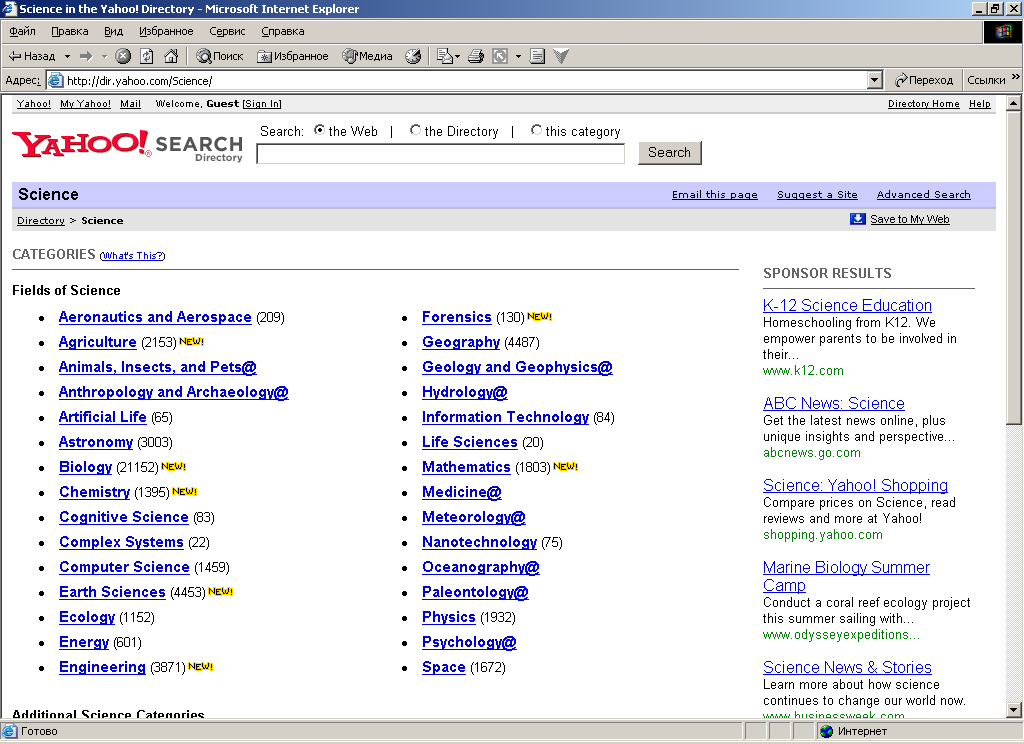Screen dimensions: 1024x744
Task: Open the Медиа toolbar button
Action: tap(368, 56)
